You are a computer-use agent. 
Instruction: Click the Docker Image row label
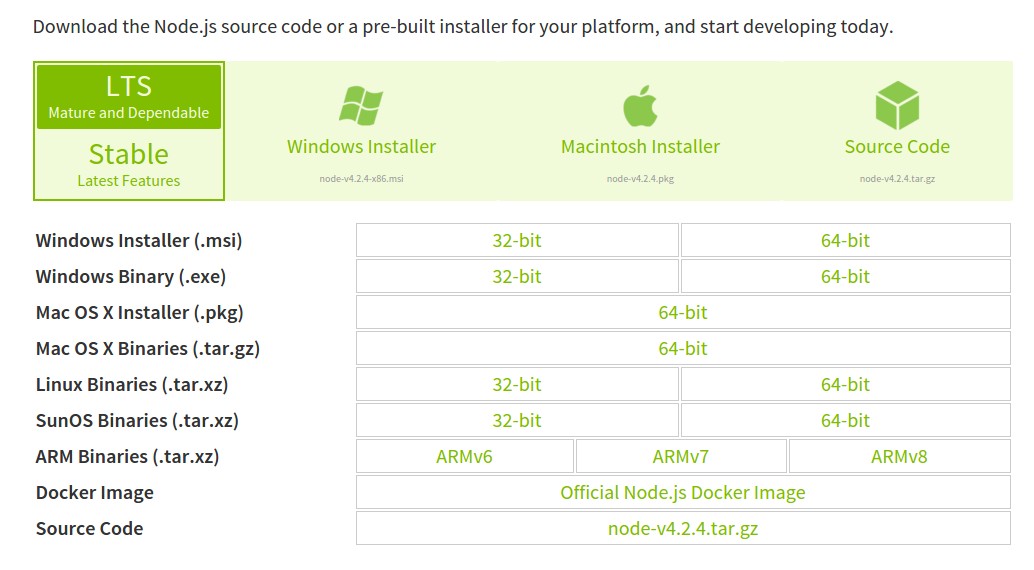coord(95,493)
